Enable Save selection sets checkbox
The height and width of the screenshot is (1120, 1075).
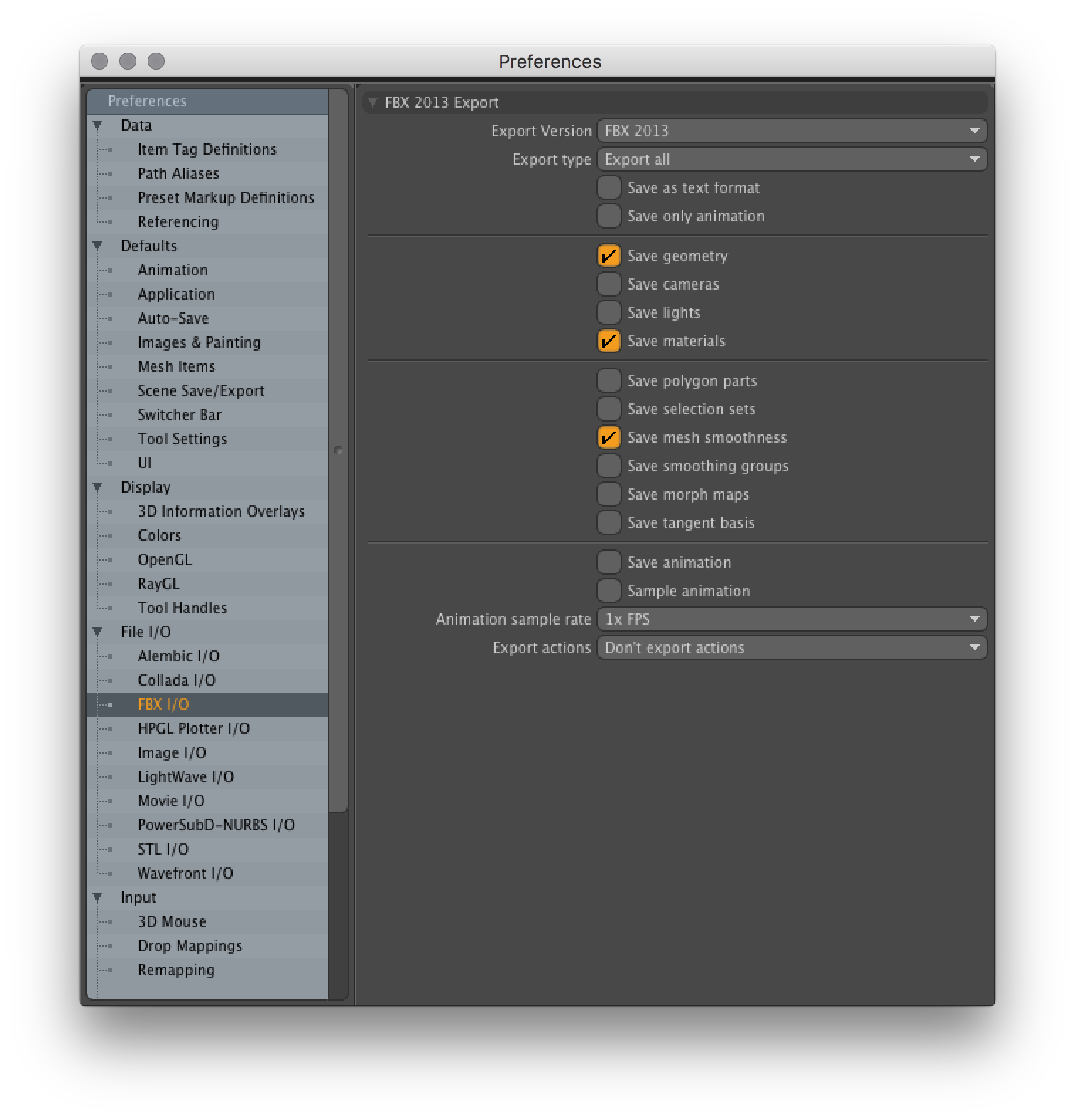pos(609,409)
